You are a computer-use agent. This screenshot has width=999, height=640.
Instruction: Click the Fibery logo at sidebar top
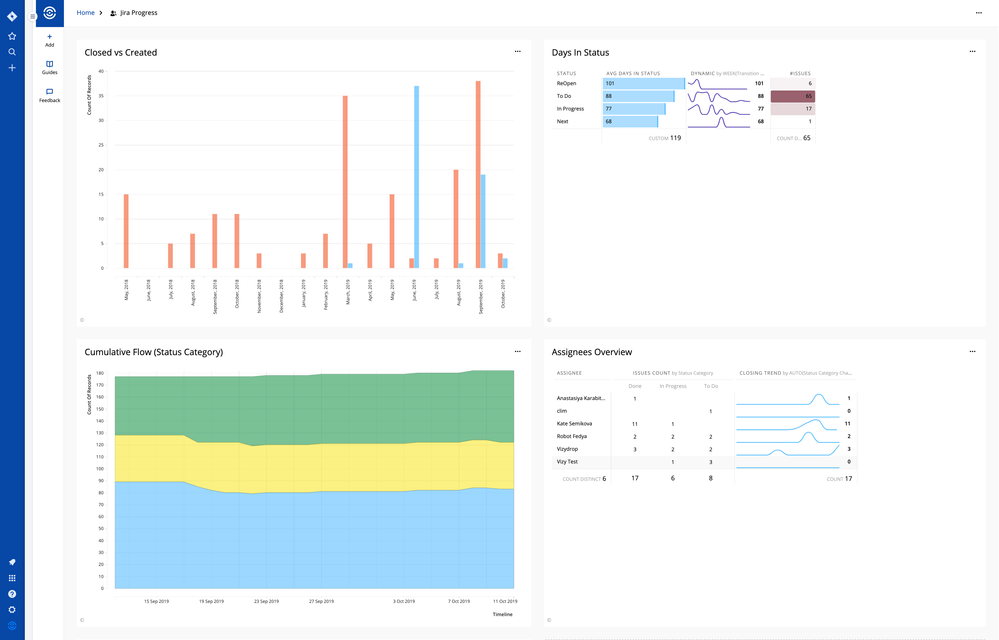coord(45,13)
